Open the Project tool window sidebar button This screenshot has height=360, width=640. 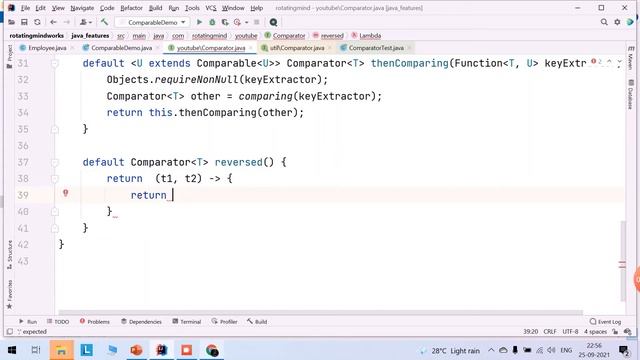(x=9, y=56)
